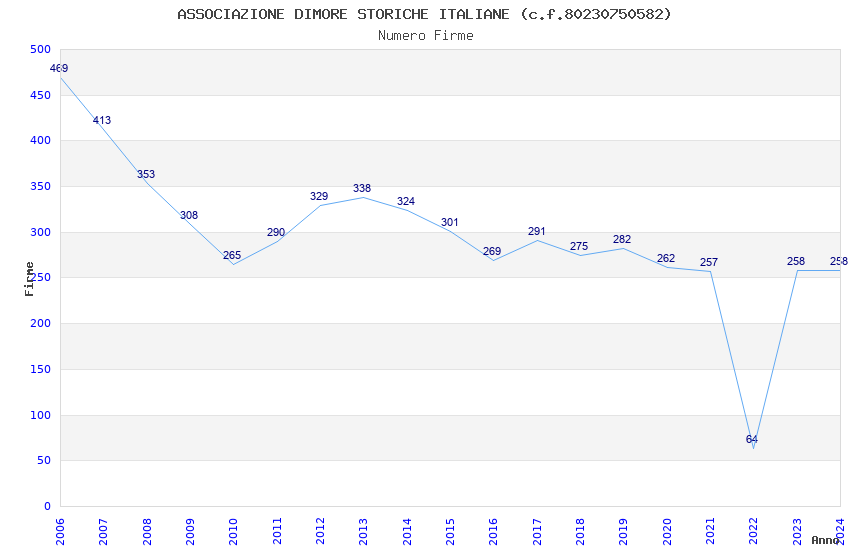
Task: Select the 64 minimum data label
Action: 751,439
